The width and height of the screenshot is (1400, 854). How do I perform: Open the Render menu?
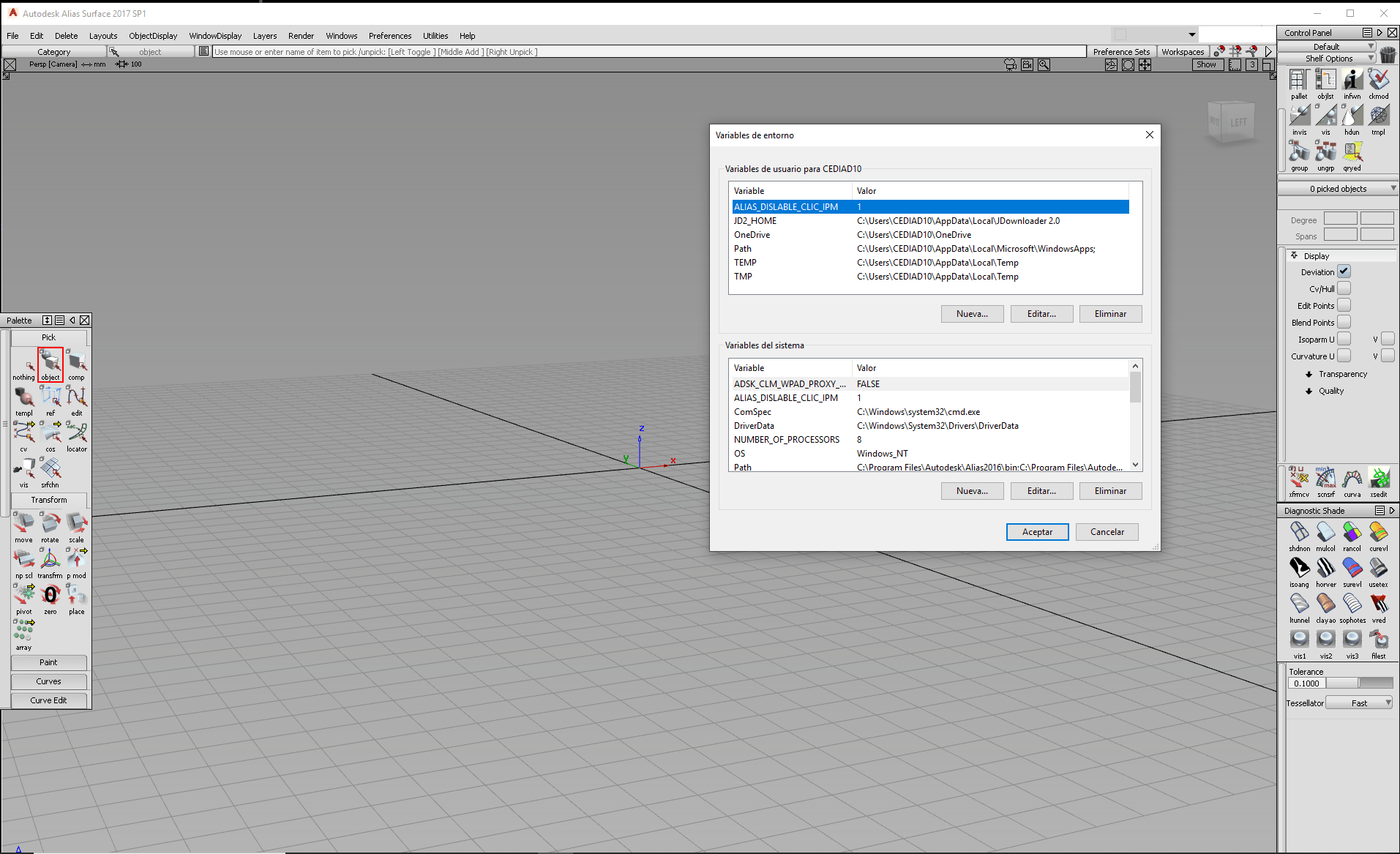pyautogui.click(x=301, y=36)
